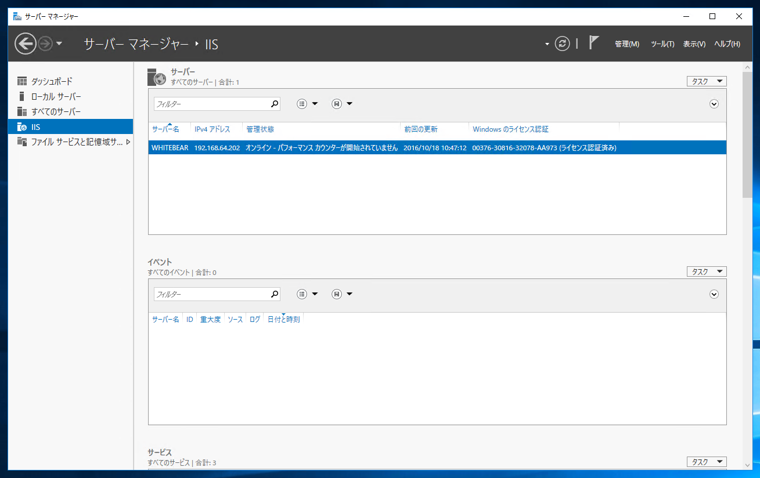Click the local server icon in sidebar
The width and height of the screenshot is (760, 478).
pyautogui.click(x=21, y=96)
